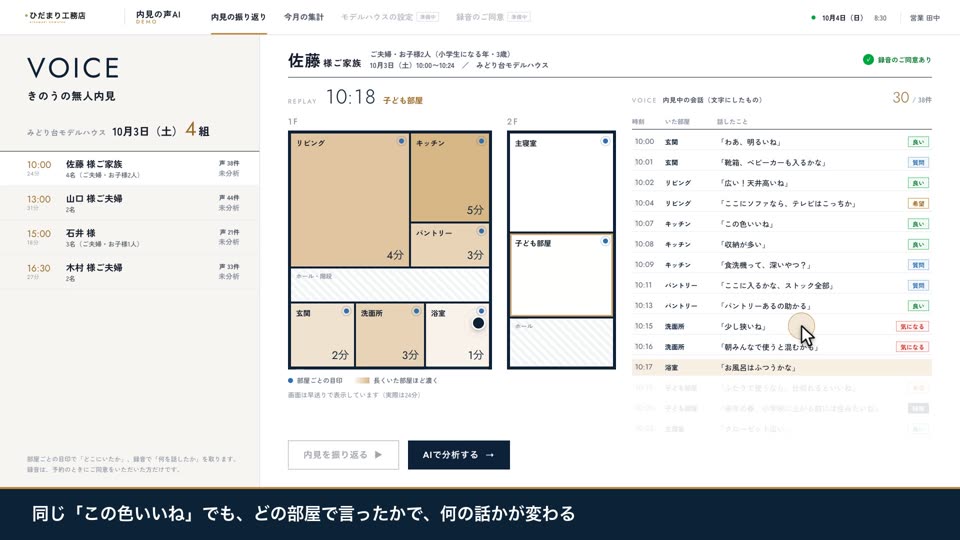Click the 洗面所 room on floor plan
This screenshot has height=540, width=960.
390,334
